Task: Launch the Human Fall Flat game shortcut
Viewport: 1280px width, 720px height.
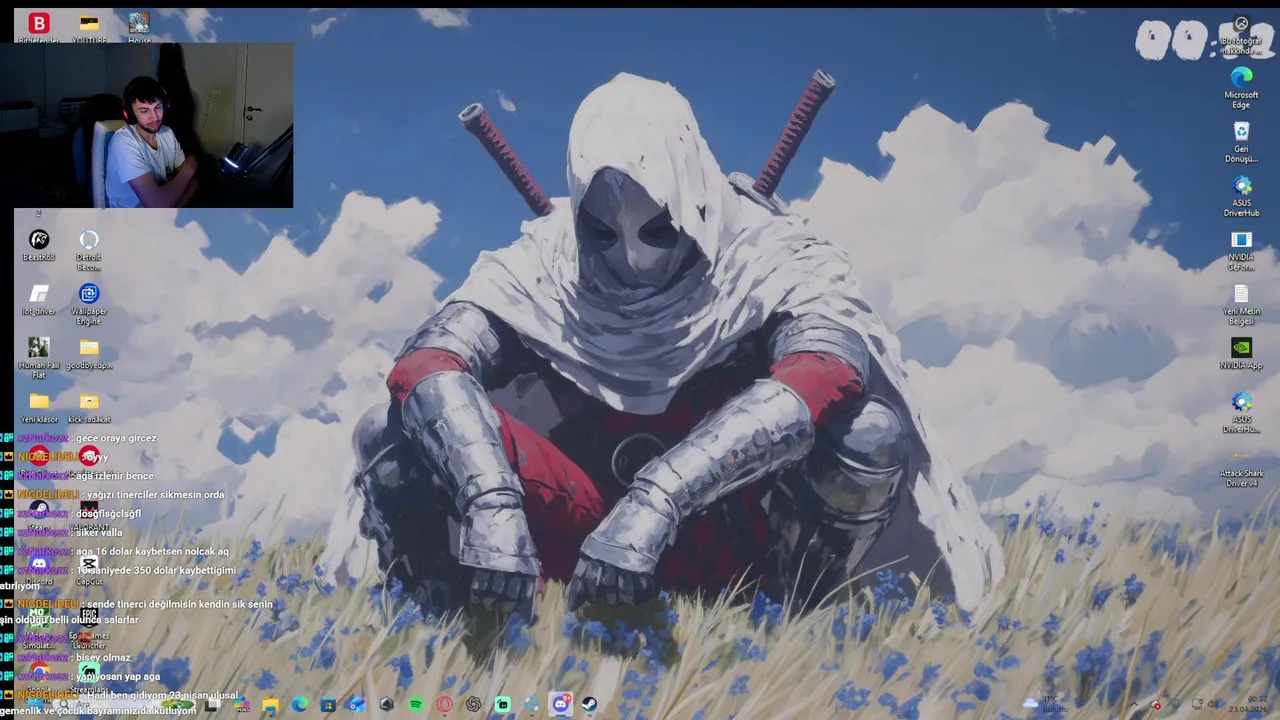Action: 39,358
